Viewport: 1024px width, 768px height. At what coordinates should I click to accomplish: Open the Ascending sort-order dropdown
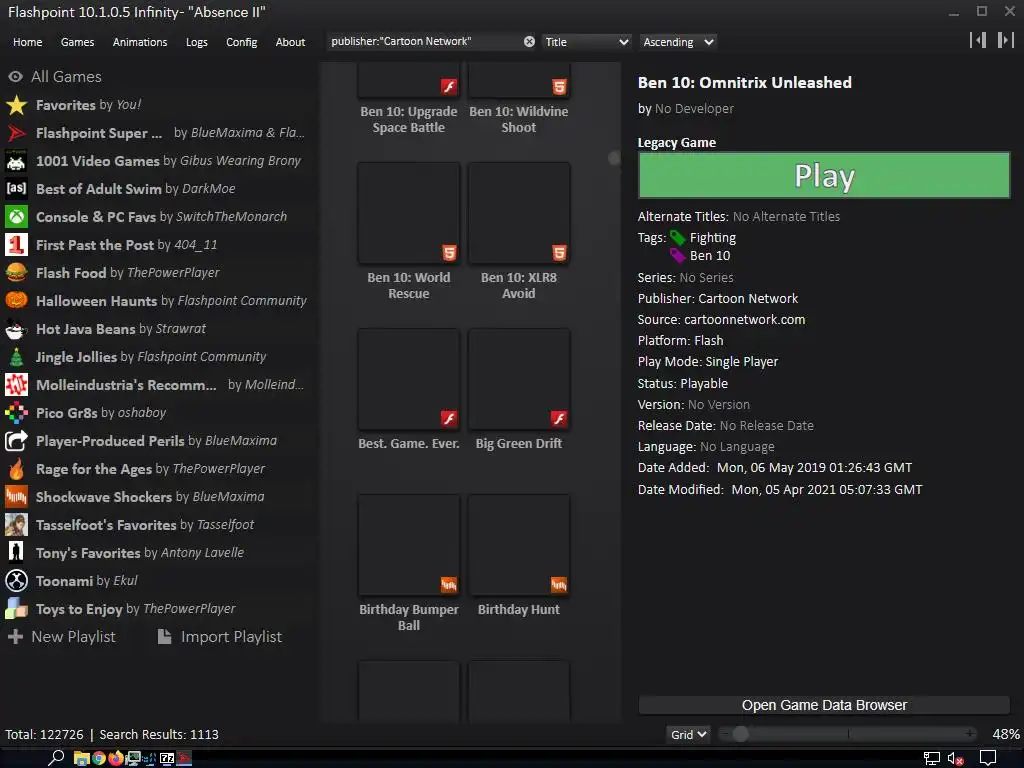tap(678, 42)
